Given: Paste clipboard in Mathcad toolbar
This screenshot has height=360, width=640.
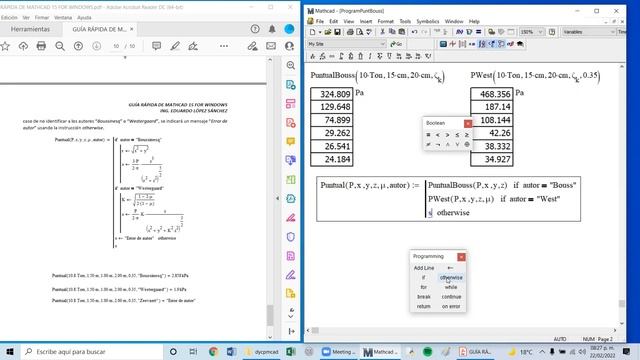Looking at the screenshot, I should [402, 32].
